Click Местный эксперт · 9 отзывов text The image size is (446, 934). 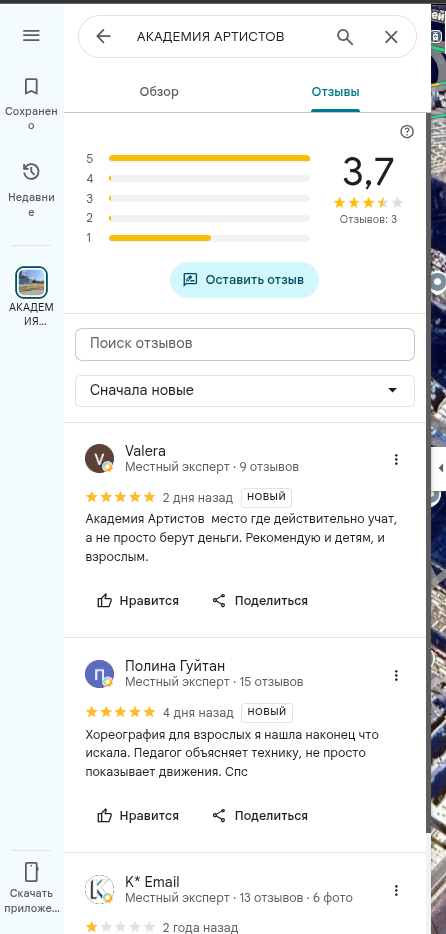(212, 466)
